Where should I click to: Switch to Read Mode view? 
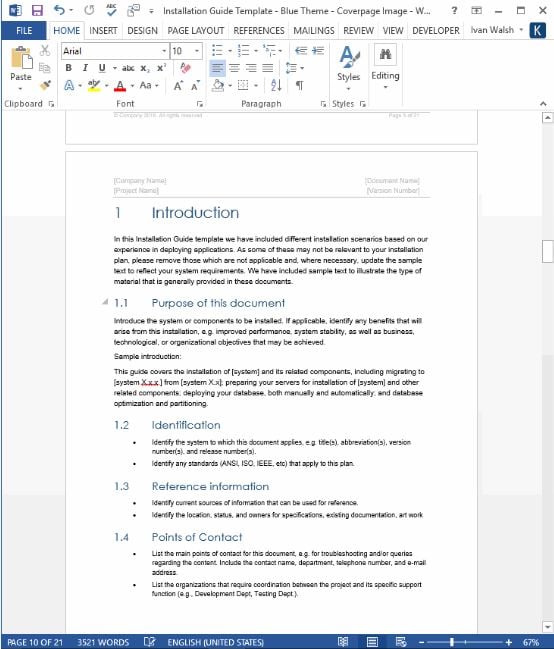click(x=343, y=642)
